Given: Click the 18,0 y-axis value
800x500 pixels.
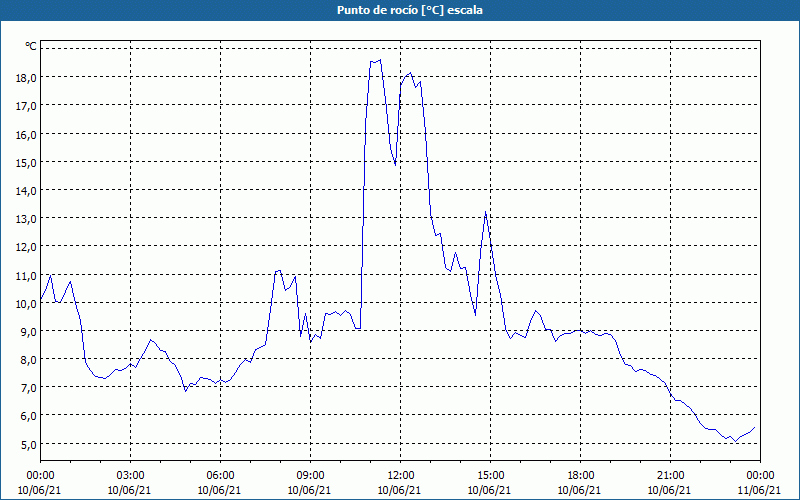Looking at the screenshot, I should tap(26, 78).
